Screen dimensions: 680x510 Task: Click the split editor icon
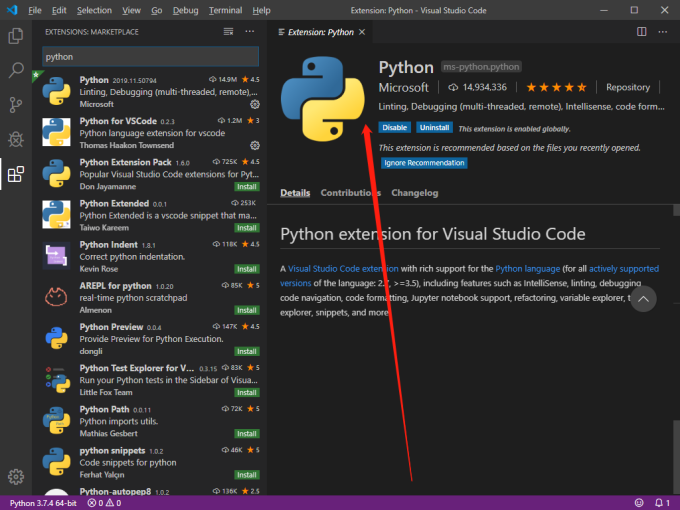pyautogui.click(x=641, y=32)
